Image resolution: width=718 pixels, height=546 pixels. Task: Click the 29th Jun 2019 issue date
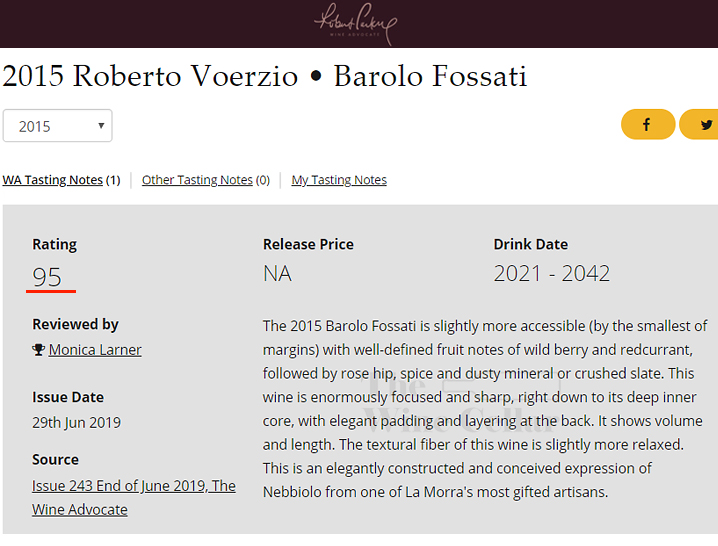click(76, 422)
